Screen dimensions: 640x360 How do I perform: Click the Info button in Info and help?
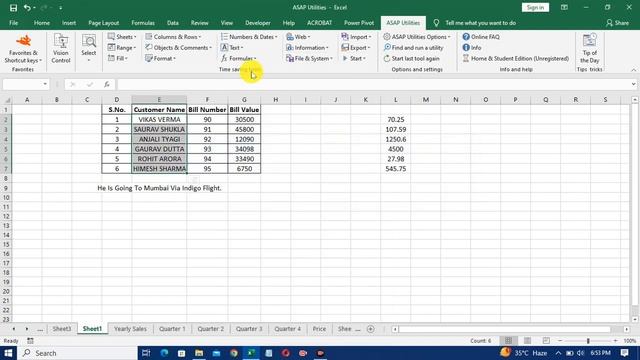pyautogui.click(x=471, y=48)
